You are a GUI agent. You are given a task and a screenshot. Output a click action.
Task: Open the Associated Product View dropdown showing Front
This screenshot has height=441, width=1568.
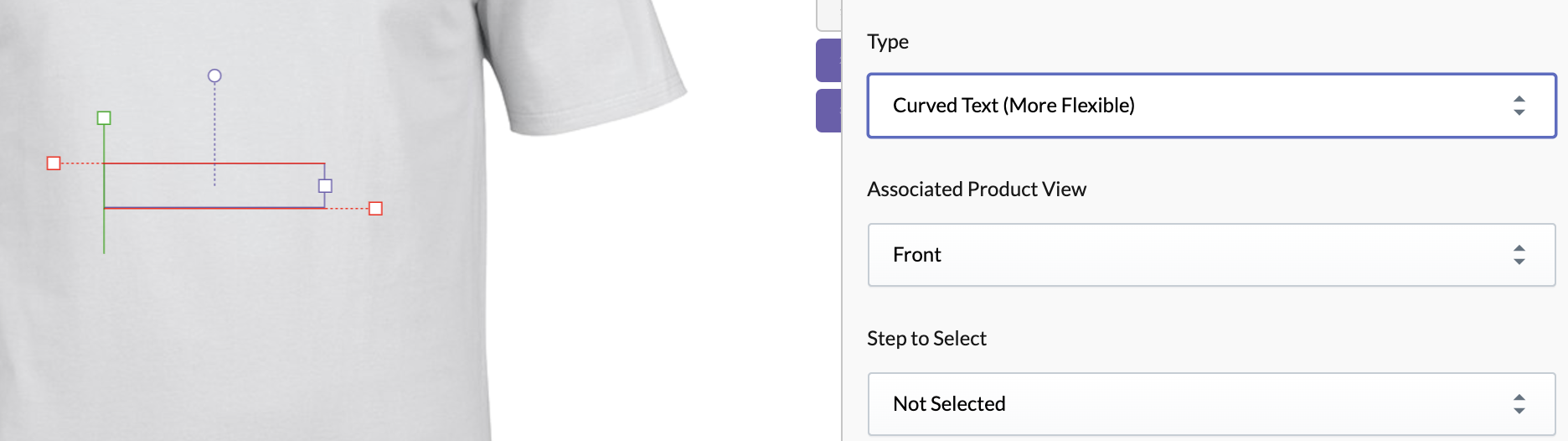(x=1211, y=255)
